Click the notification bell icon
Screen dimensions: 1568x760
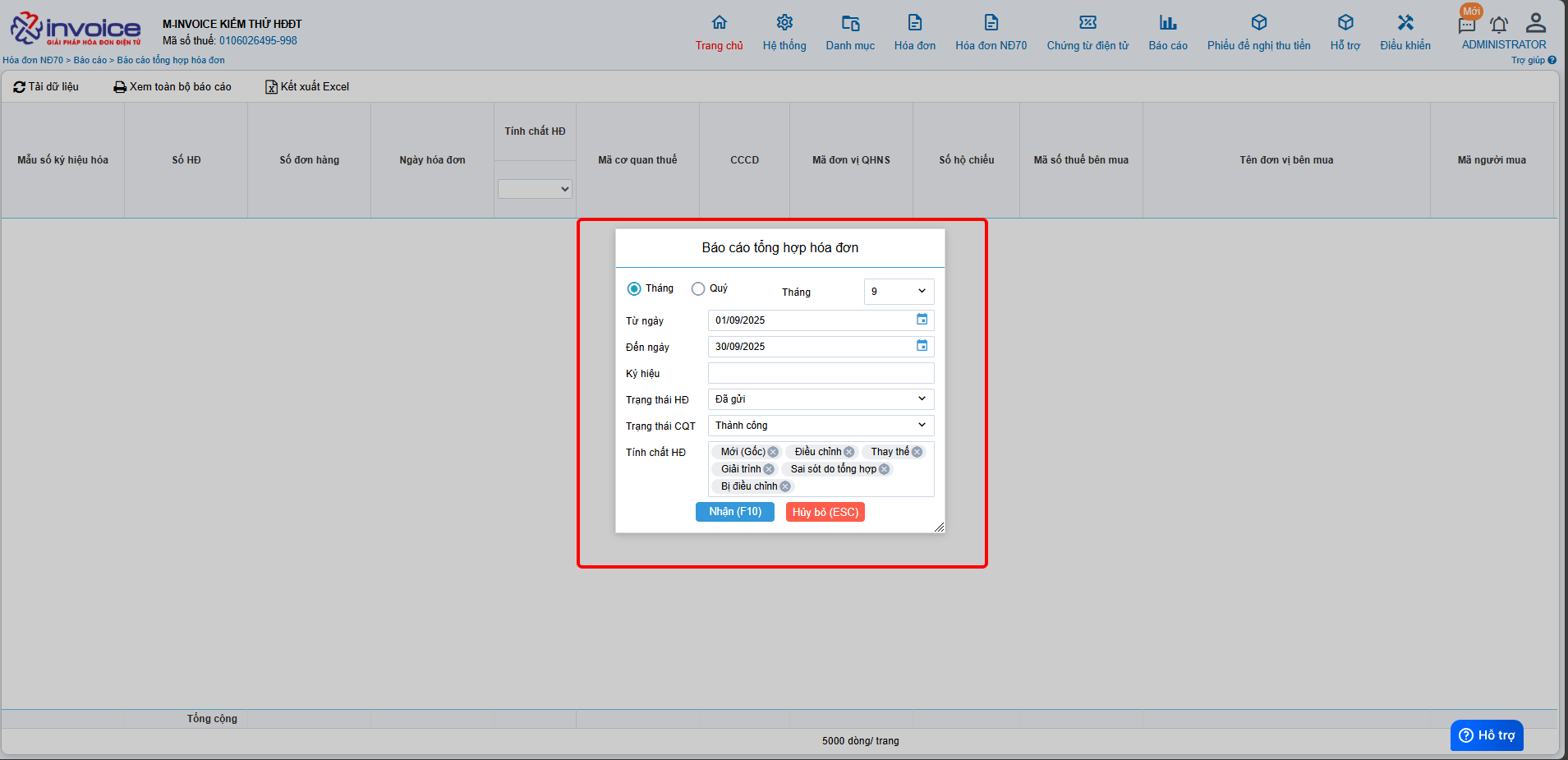pyautogui.click(x=1499, y=25)
